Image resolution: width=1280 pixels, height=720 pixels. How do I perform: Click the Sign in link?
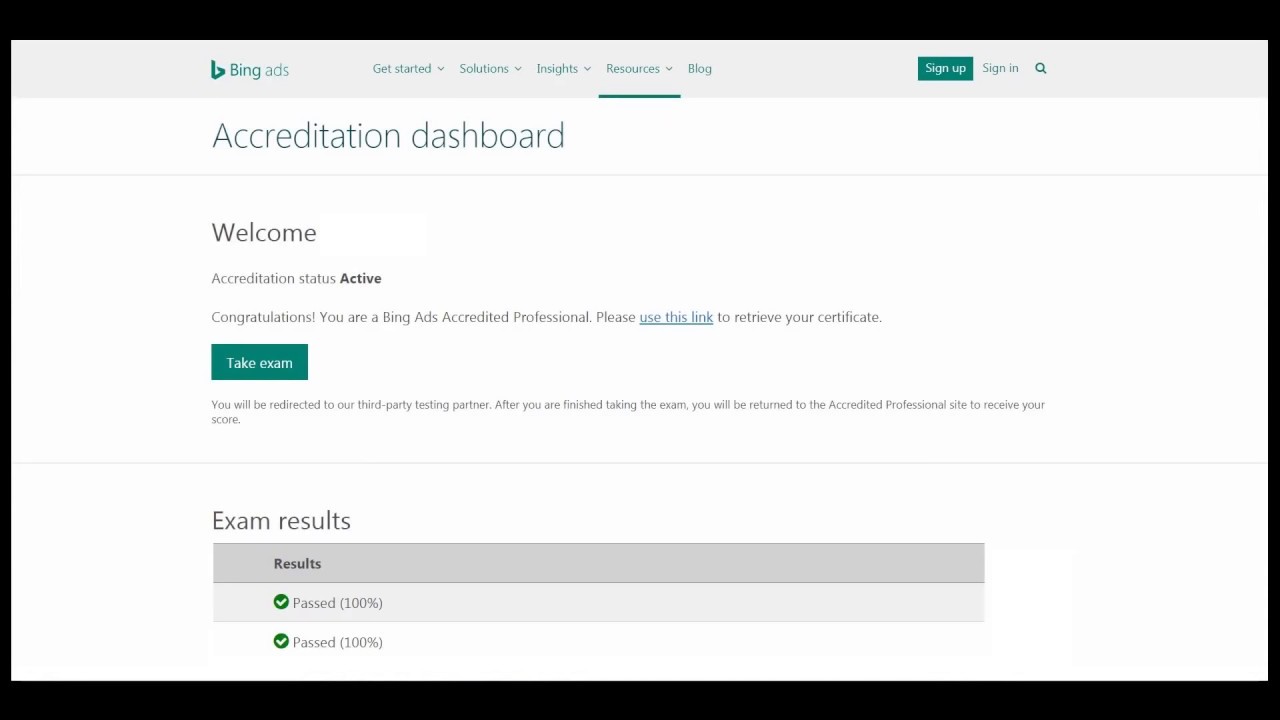click(1000, 68)
